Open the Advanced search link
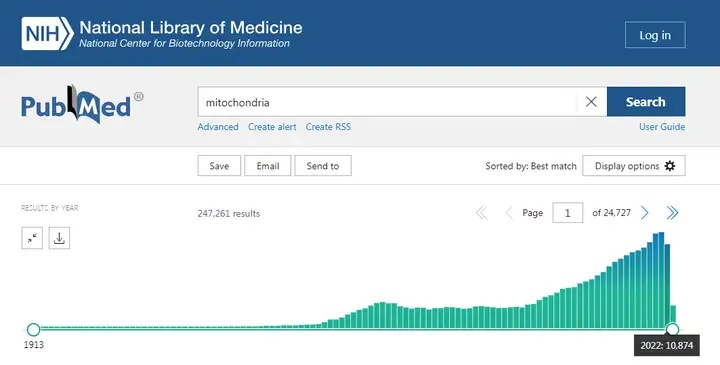The image size is (720, 365). [218, 127]
